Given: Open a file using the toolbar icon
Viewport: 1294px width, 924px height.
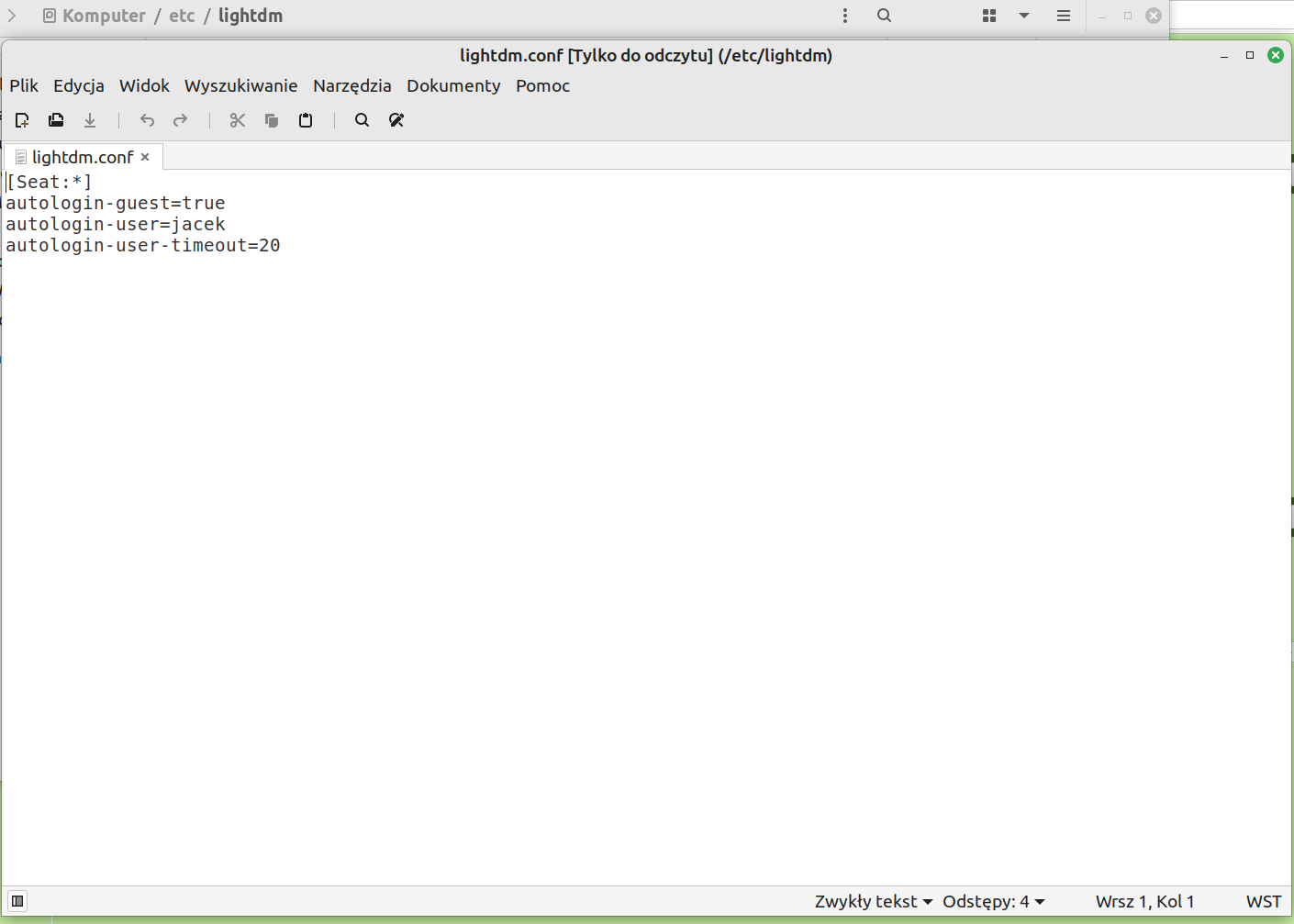Looking at the screenshot, I should [56, 120].
